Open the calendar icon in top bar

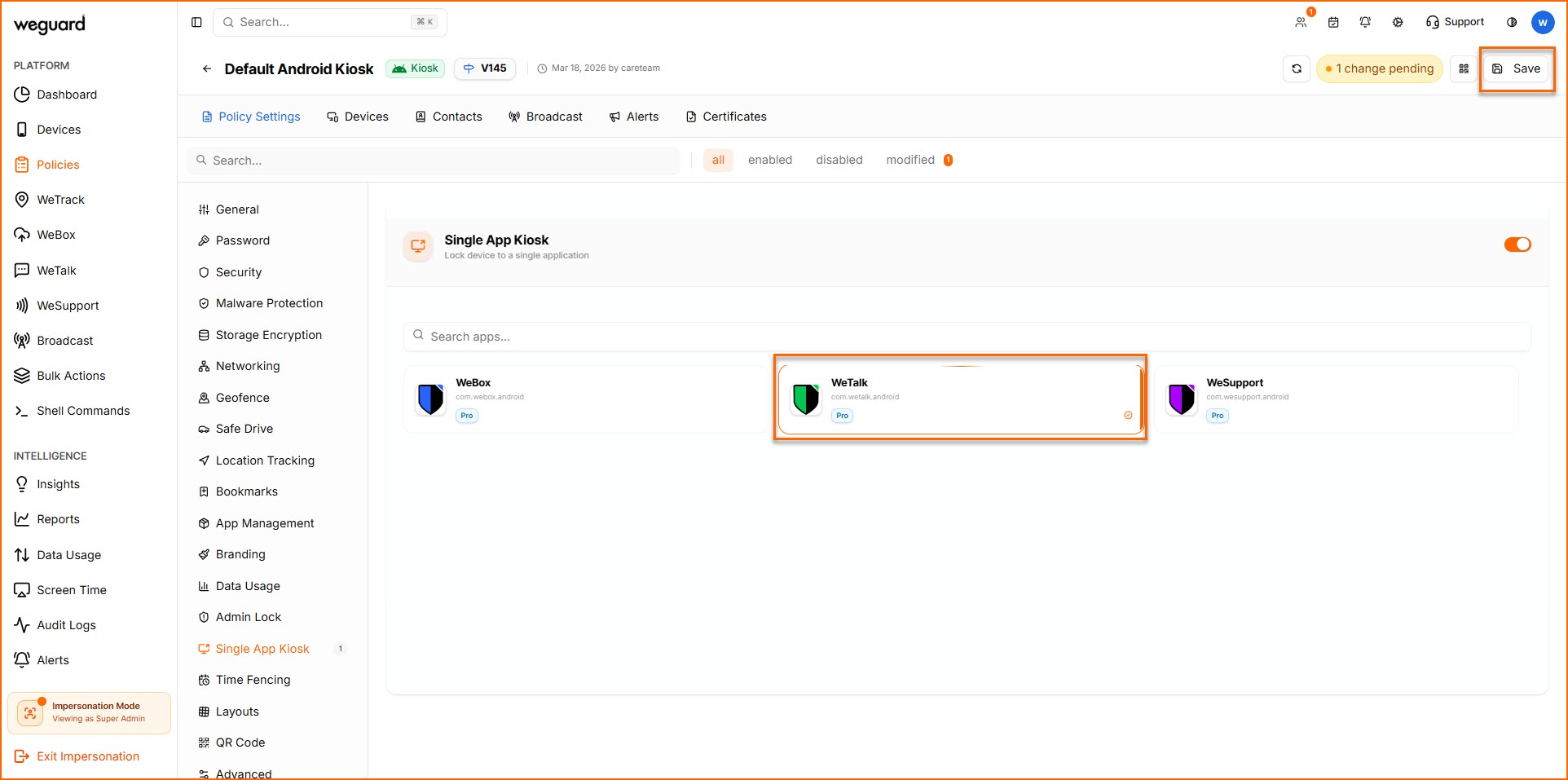point(1333,22)
